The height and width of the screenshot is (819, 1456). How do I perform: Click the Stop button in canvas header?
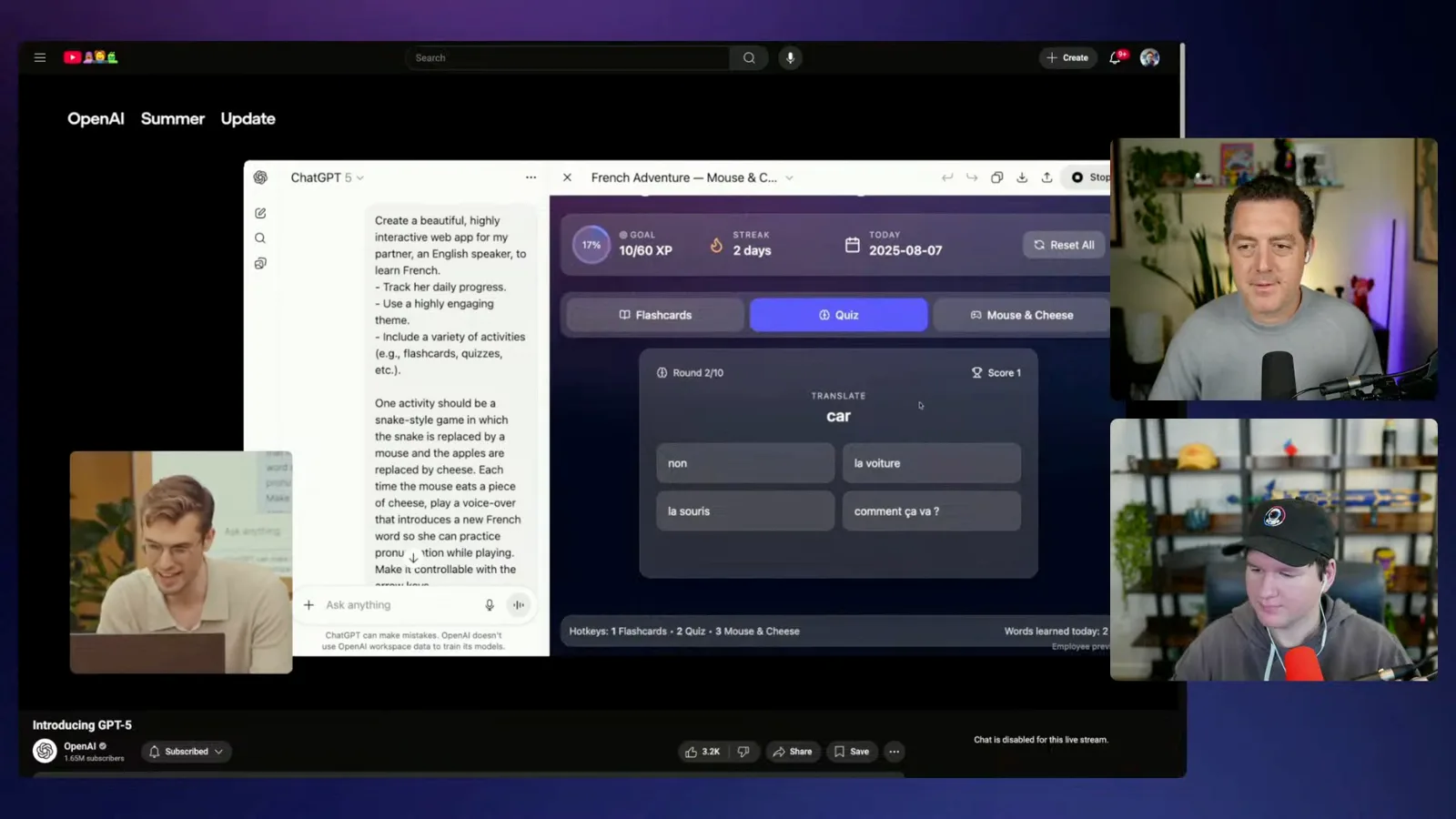coord(1089,177)
